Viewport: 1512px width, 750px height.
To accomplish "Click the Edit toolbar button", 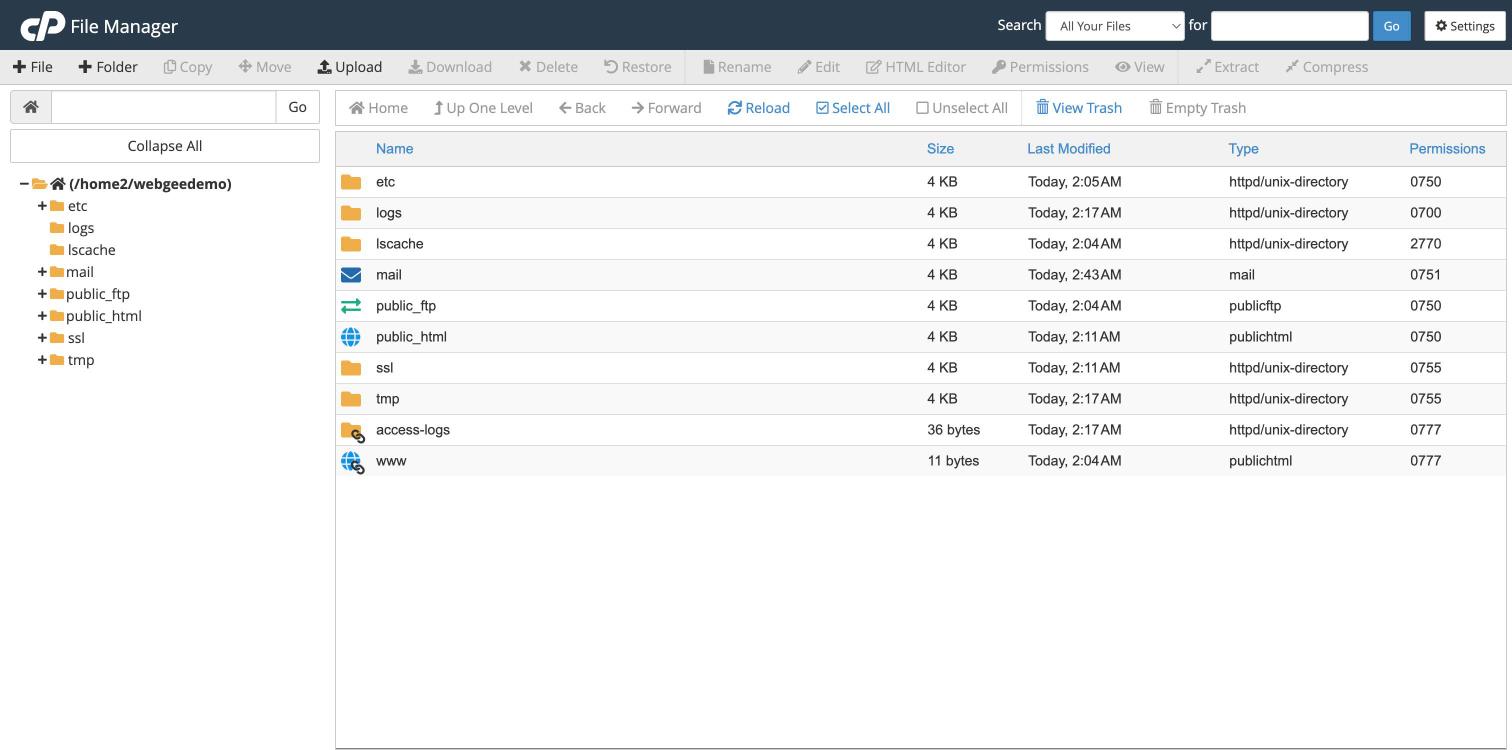I will pos(818,67).
